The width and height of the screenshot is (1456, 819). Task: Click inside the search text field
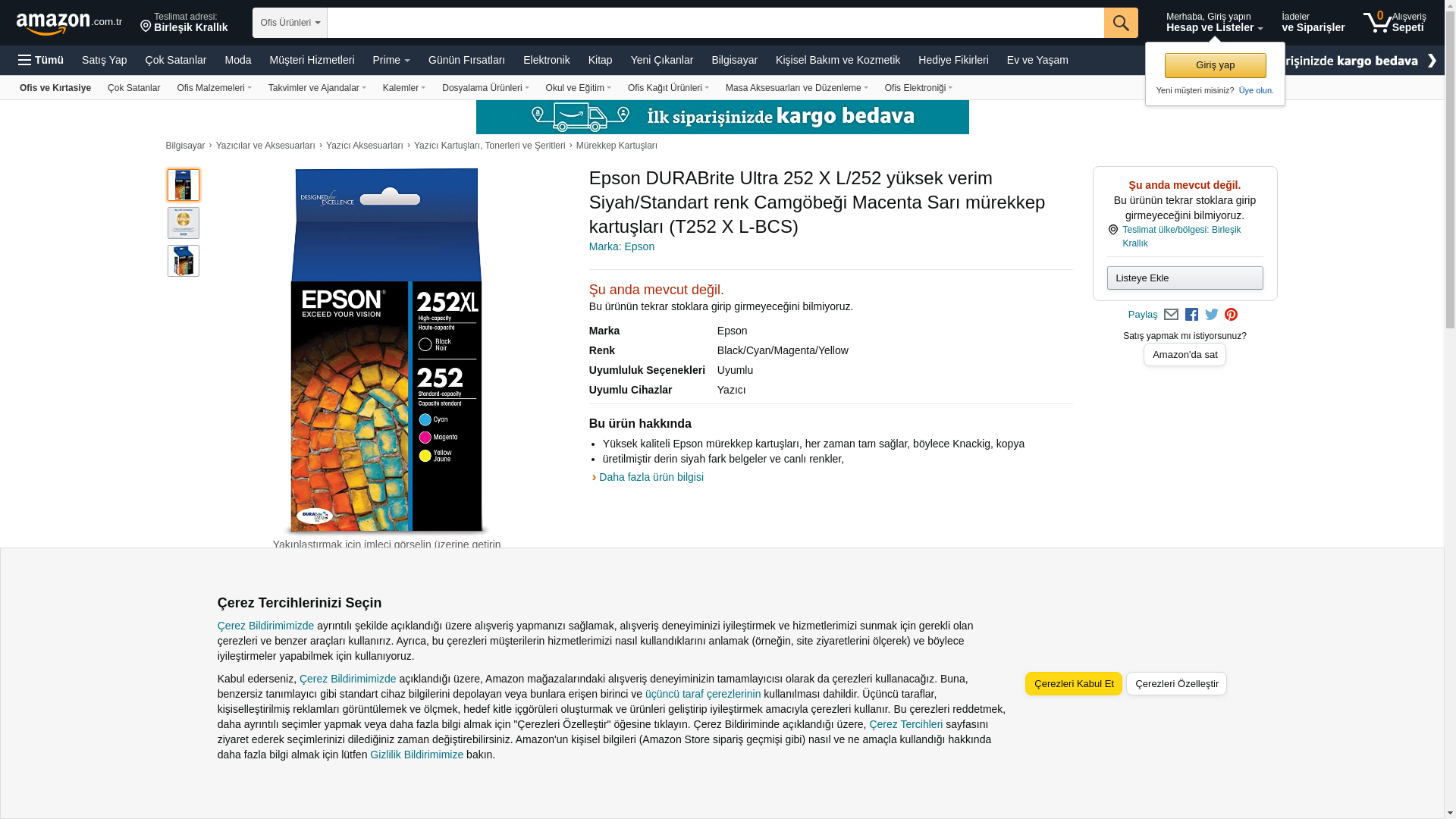[714, 23]
